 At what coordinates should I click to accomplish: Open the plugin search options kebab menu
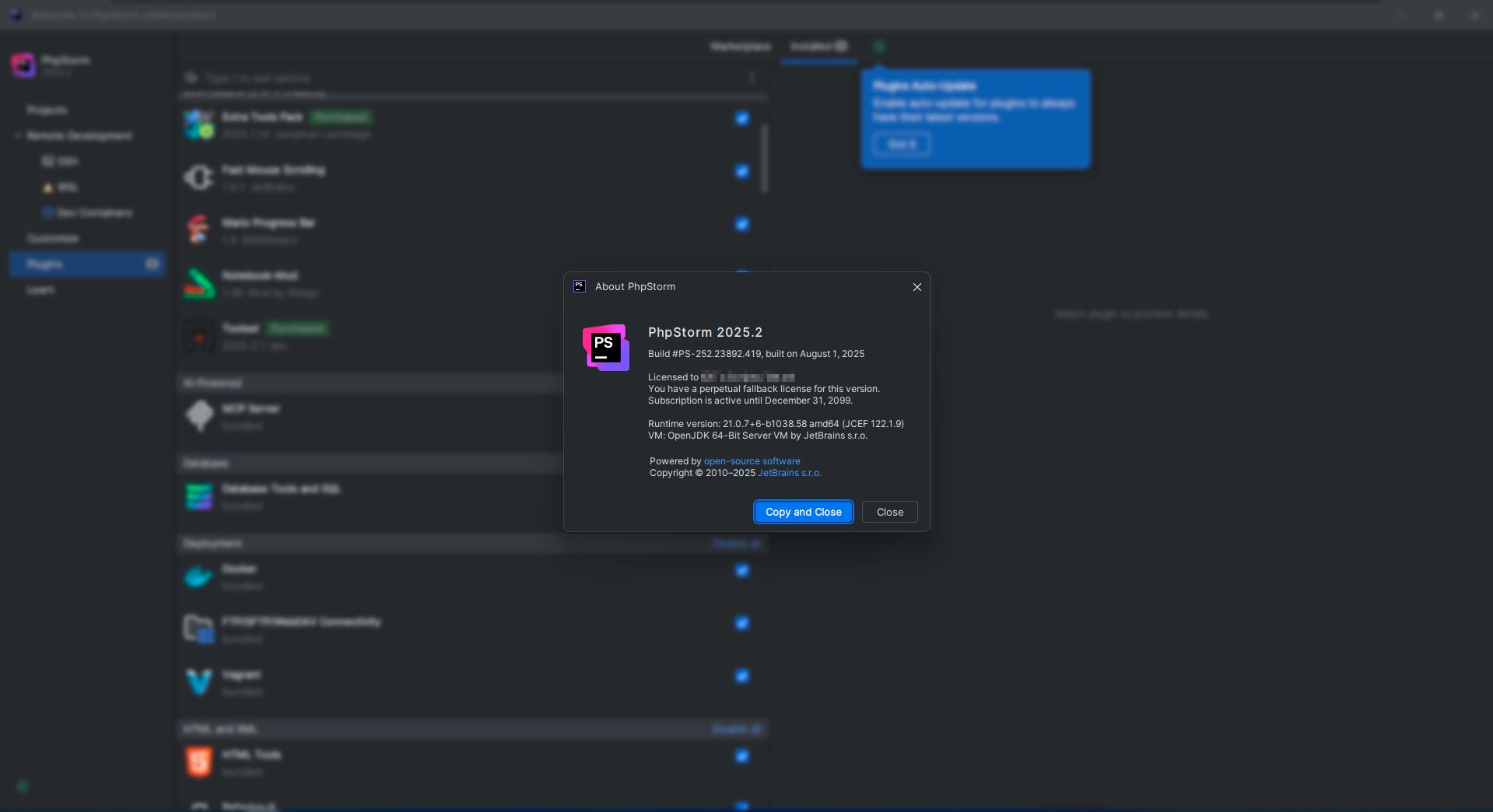click(752, 78)
